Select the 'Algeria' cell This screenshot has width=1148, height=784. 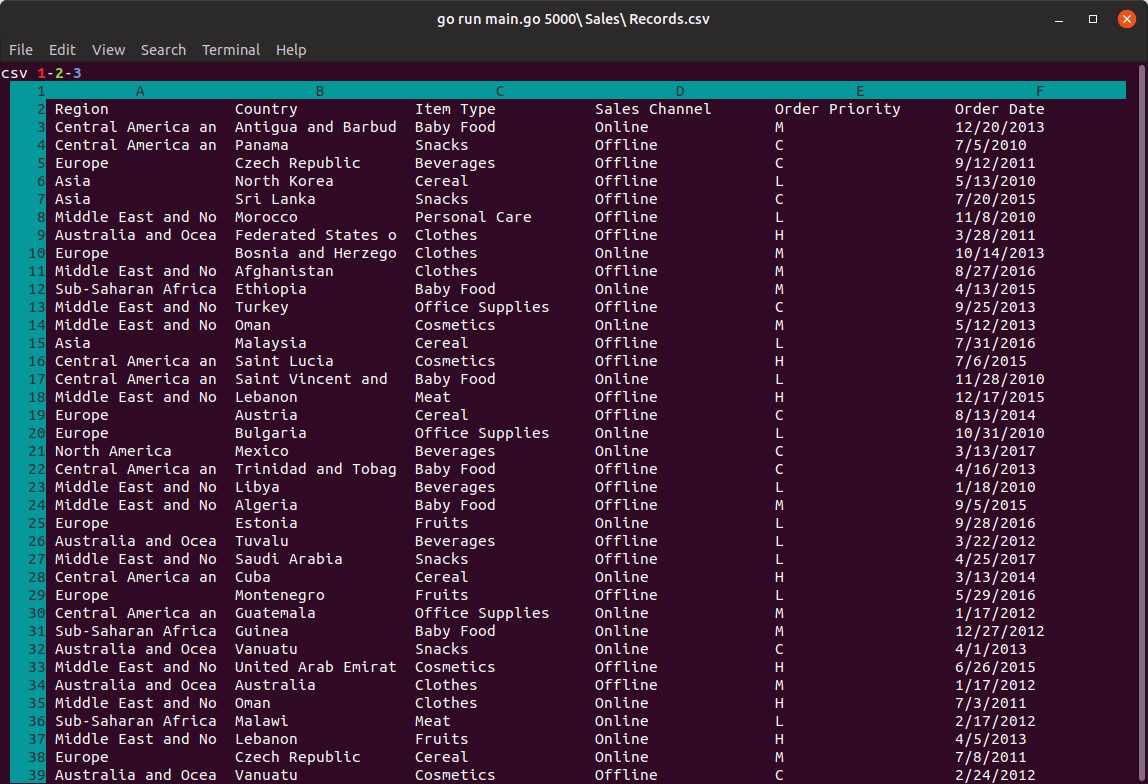point(266,505)
